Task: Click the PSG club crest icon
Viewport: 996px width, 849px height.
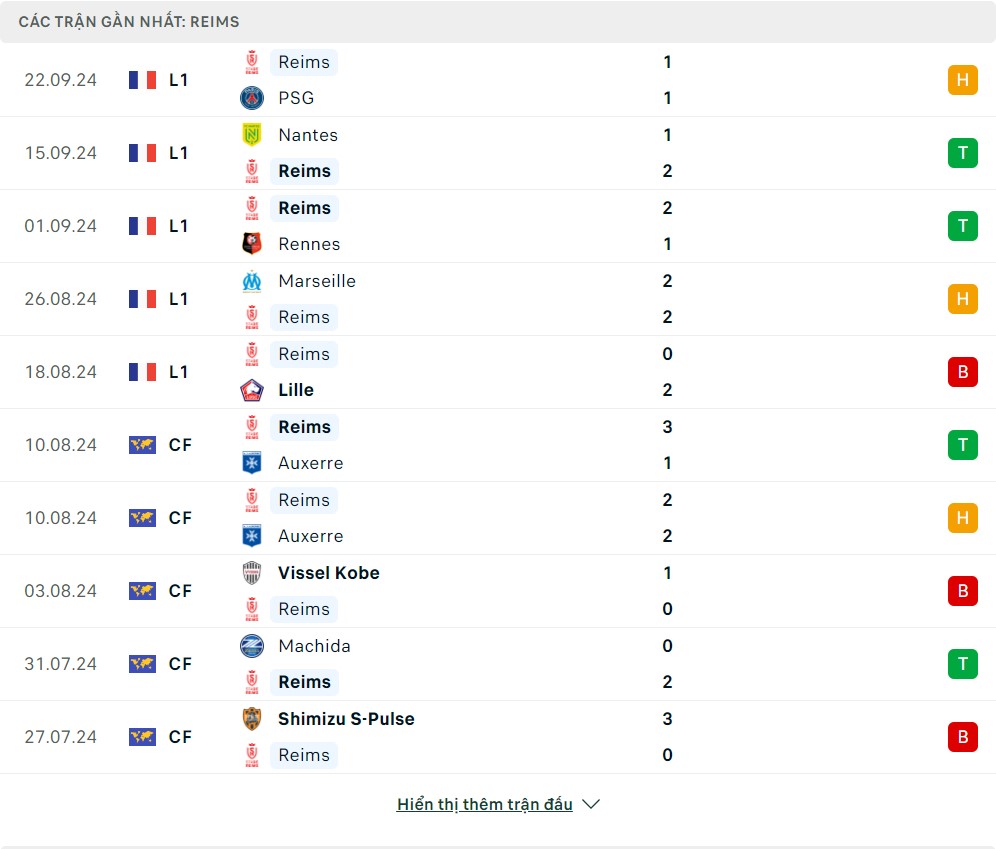Action: click(251, 98)
